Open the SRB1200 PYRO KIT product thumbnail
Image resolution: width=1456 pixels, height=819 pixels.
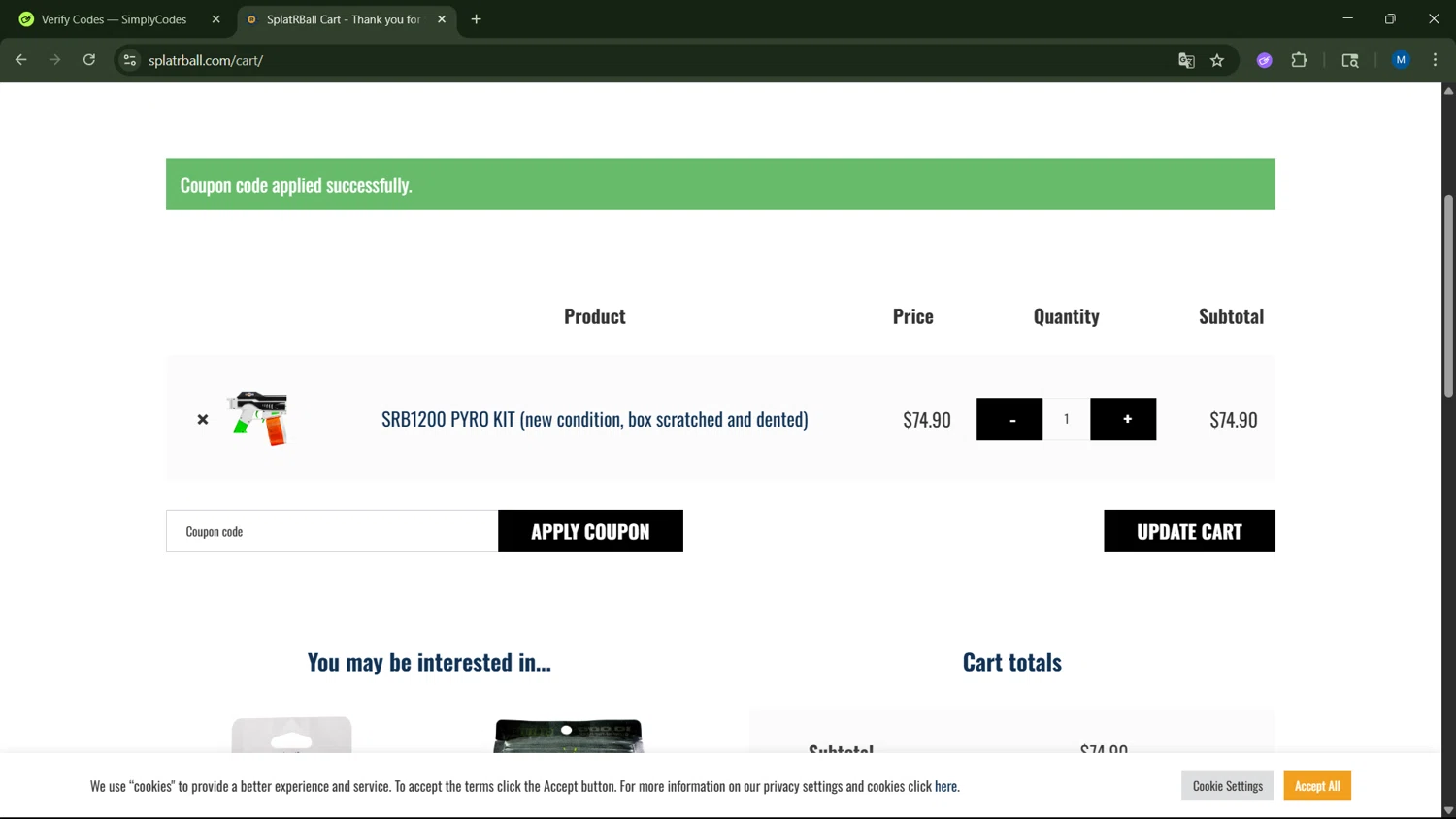click(x=258, y=419)
